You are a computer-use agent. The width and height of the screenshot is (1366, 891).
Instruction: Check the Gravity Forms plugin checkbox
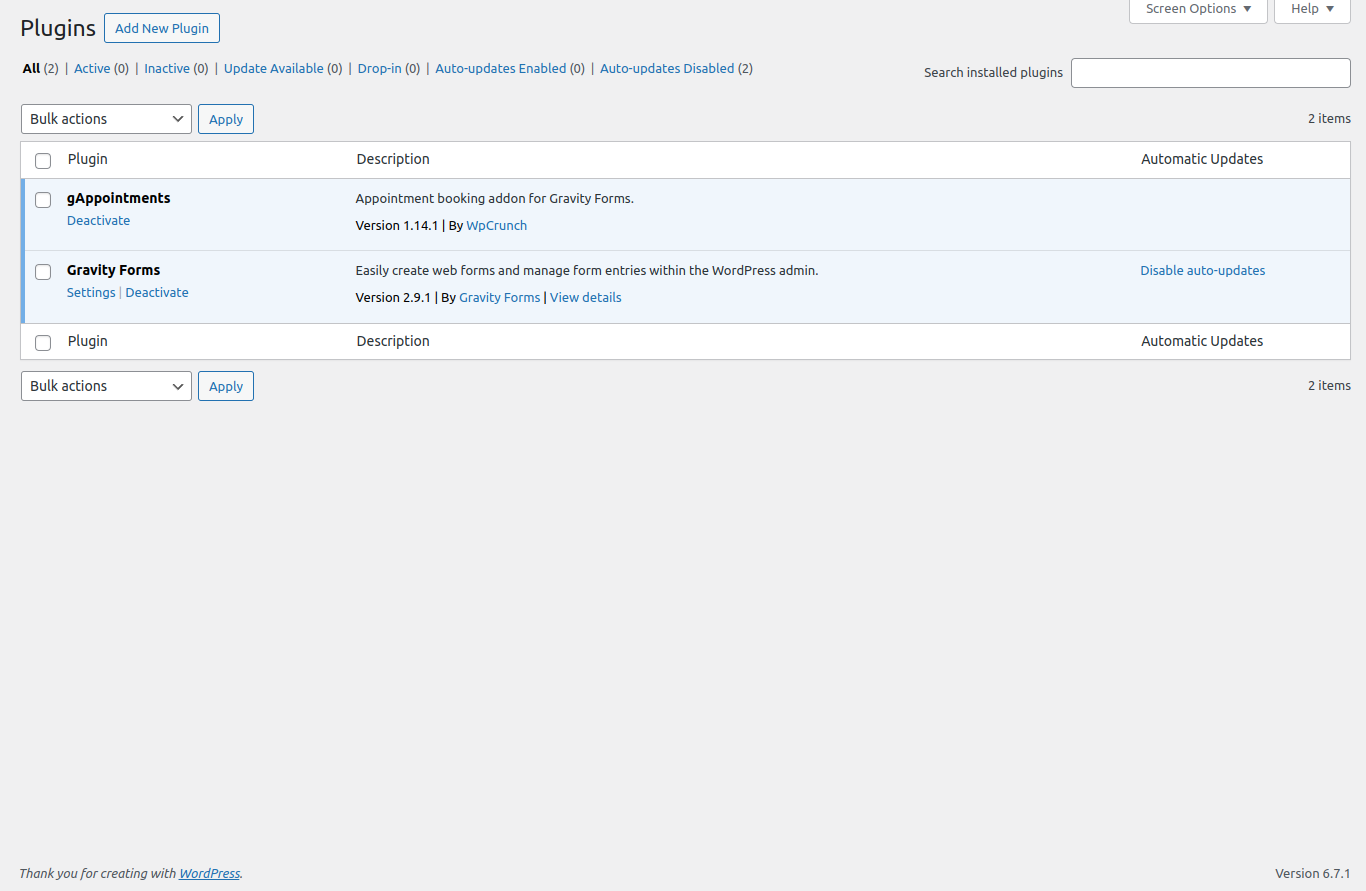[x=43, y=272]
